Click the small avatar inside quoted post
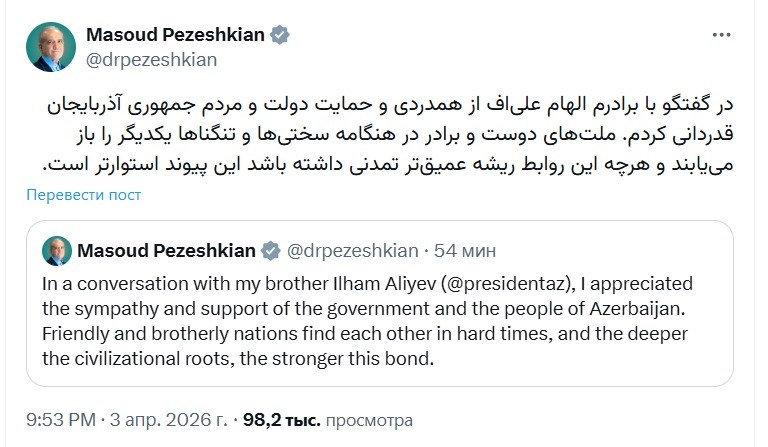This screenshot has height=447, width=768. point(58,249)
